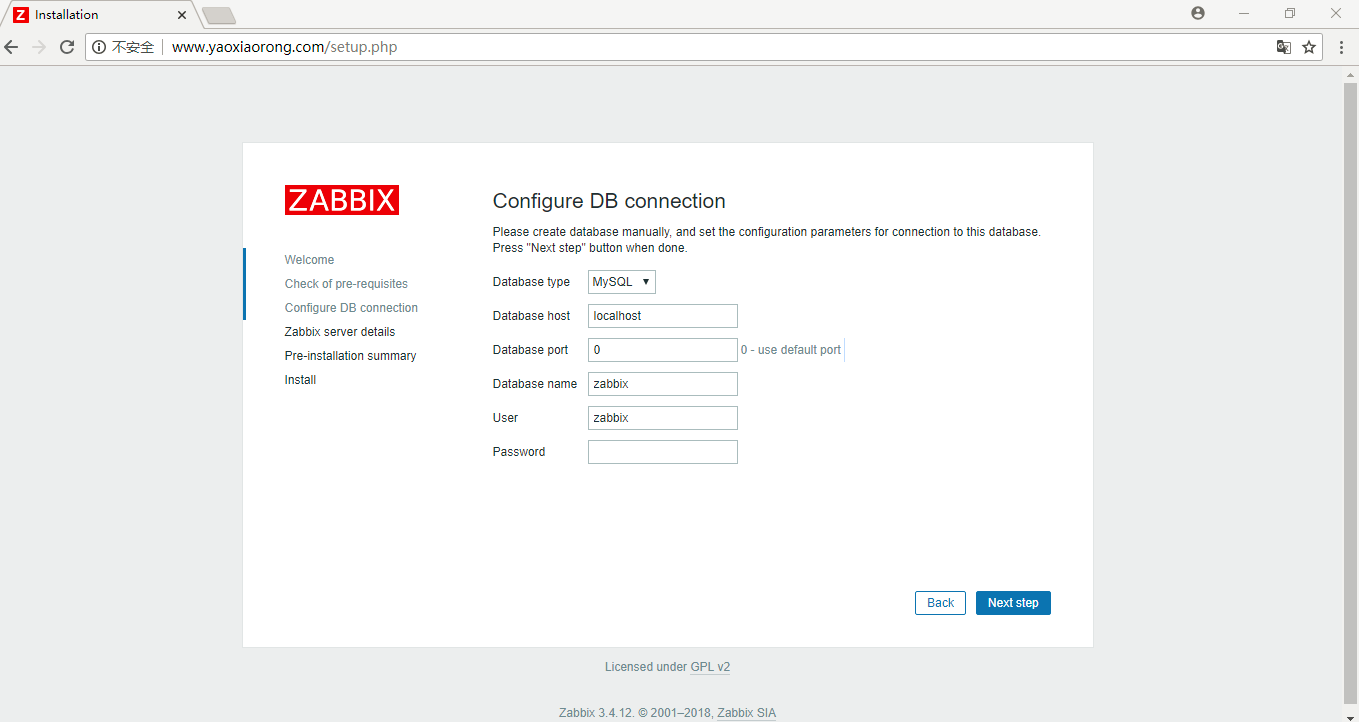Select the Install step in sidebar
The height and width of the screenshot is (722, 1359).
click(x=300, y=380)
